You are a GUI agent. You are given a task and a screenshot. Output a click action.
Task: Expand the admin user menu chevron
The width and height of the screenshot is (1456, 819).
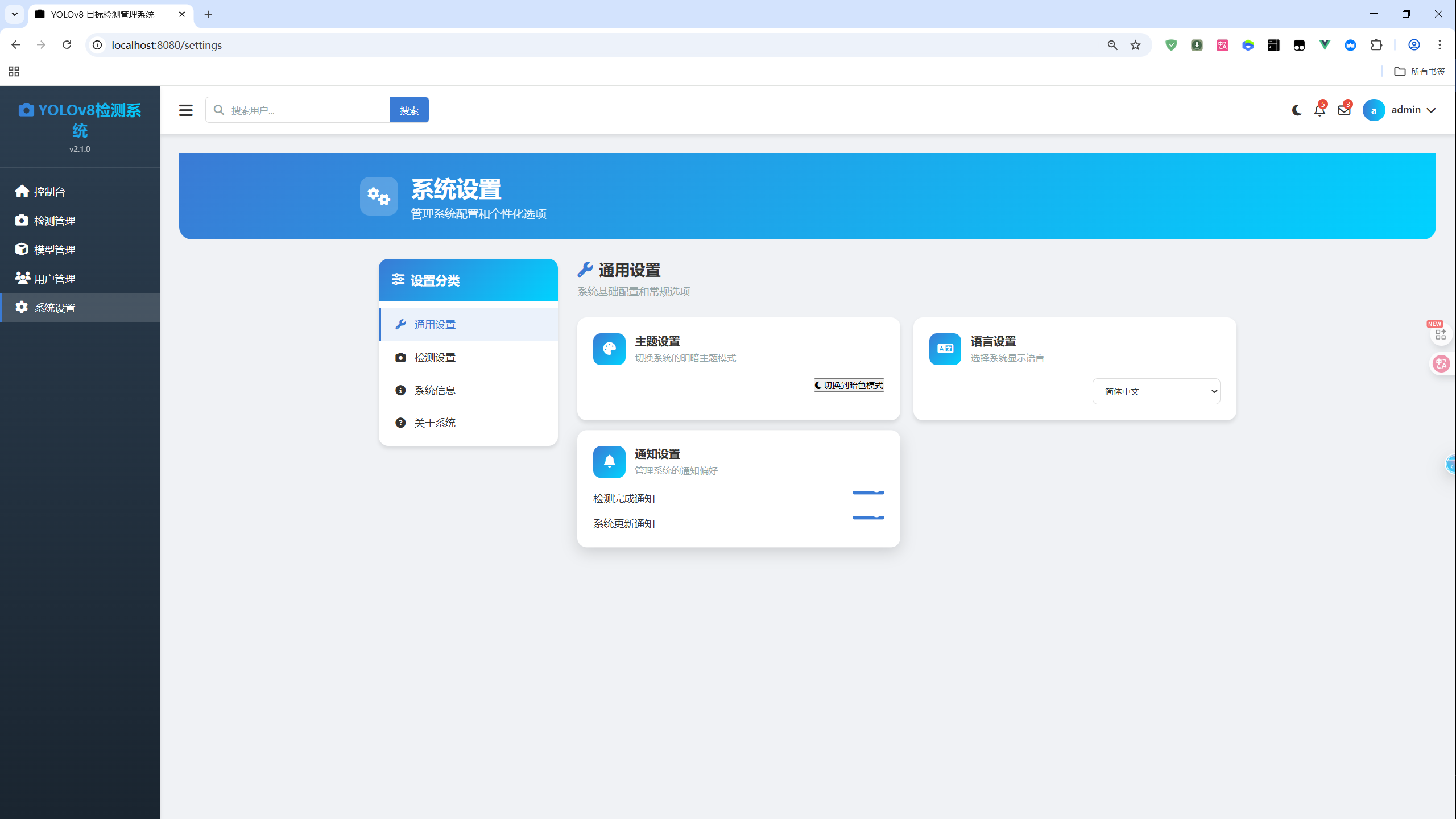point(1431,110)
